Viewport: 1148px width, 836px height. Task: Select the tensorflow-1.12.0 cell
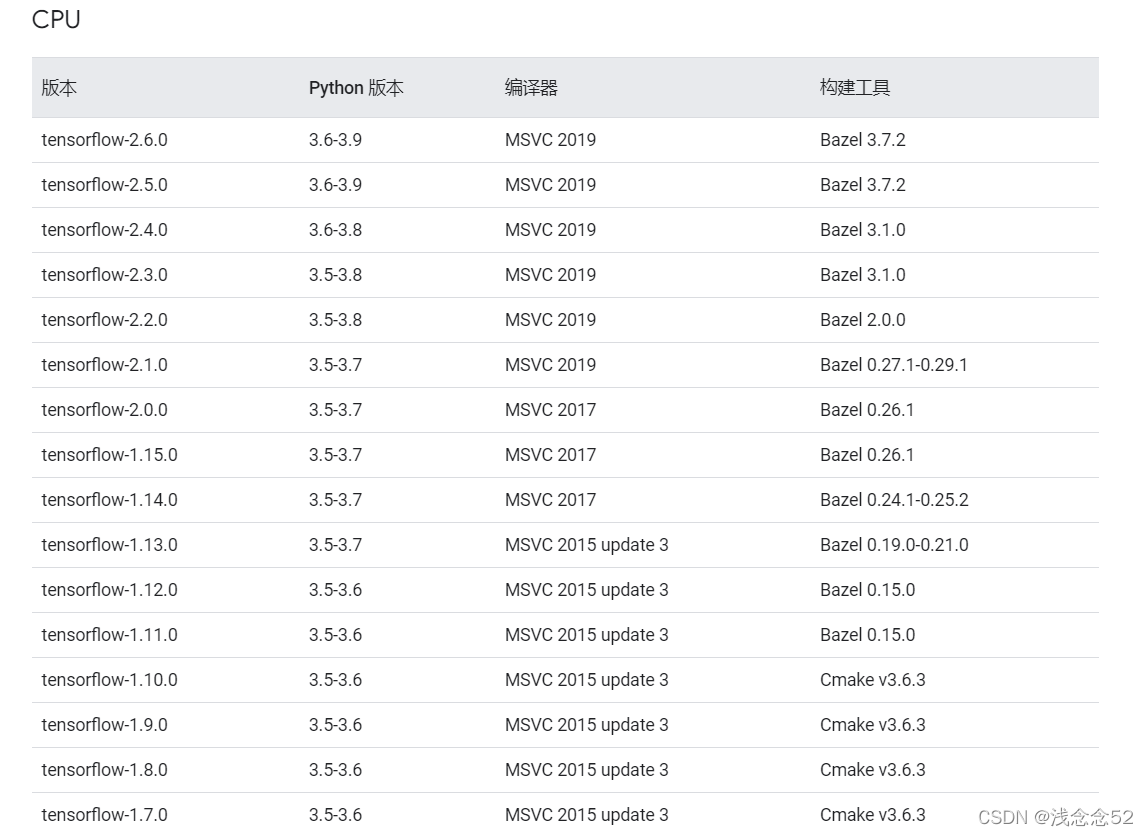point(110,590)
